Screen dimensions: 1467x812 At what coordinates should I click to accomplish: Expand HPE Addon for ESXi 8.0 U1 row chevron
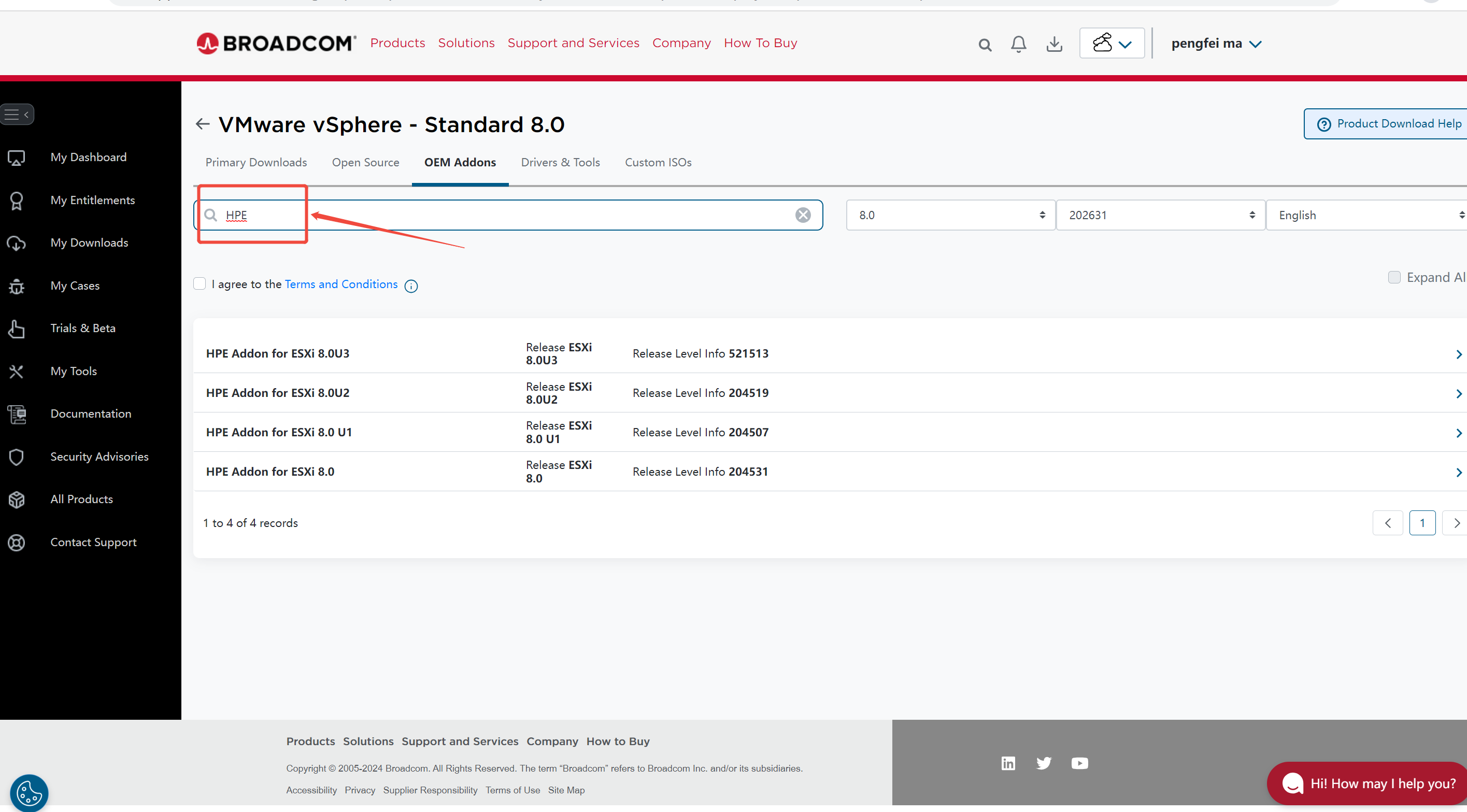tap(1459, 433)
